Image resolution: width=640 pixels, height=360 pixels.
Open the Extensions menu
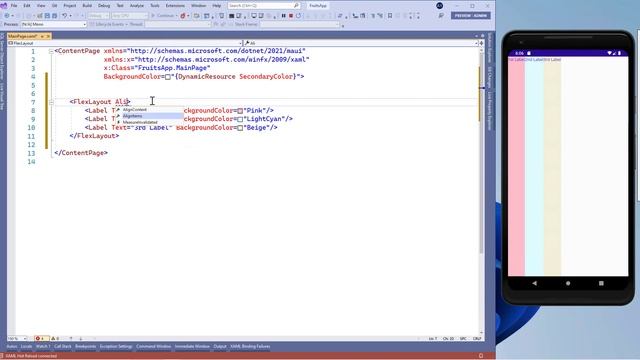[175, 6]
